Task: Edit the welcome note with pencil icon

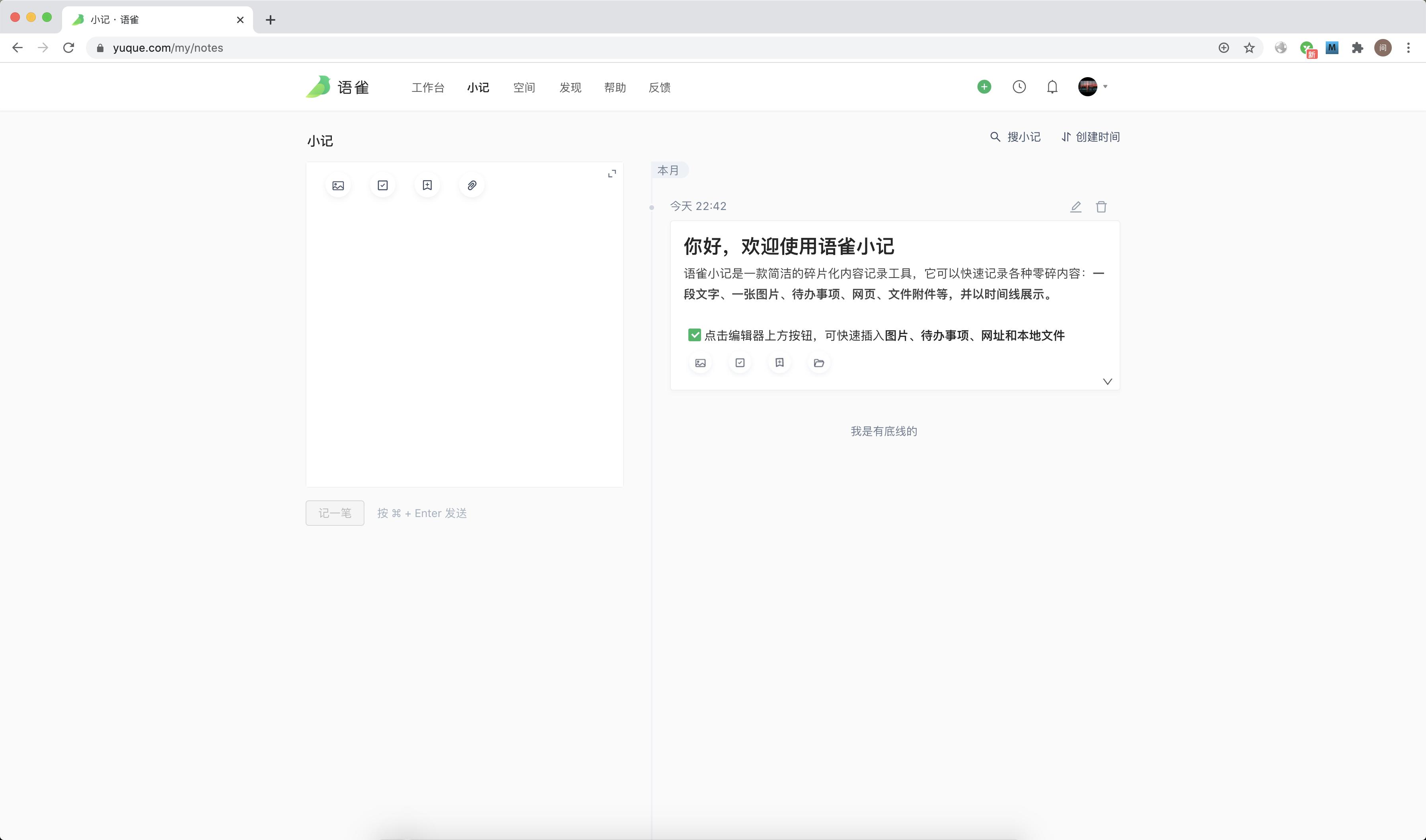Action: click(1075, 206)
